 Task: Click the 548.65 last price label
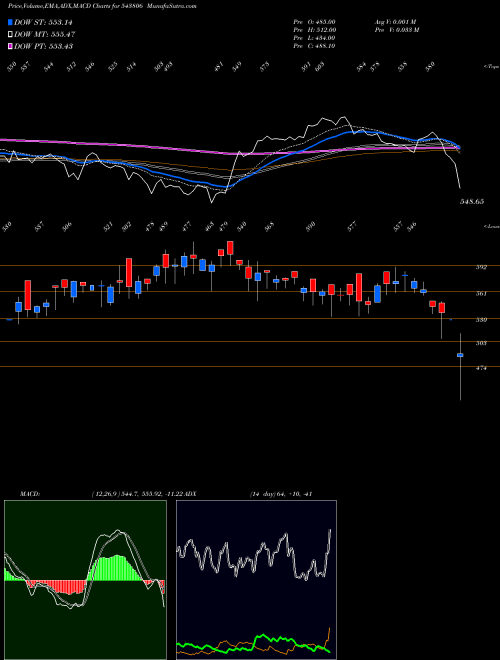pyautogui.click(x=472, y=202)
